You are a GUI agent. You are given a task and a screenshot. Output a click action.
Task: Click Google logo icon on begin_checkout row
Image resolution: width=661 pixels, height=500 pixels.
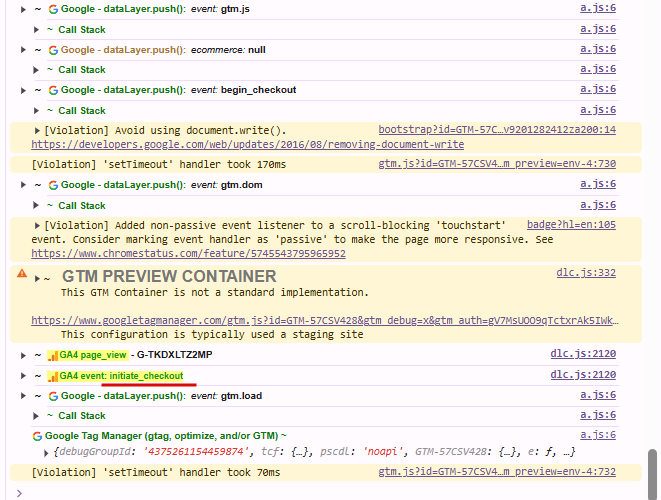click(x=53, y=90)
